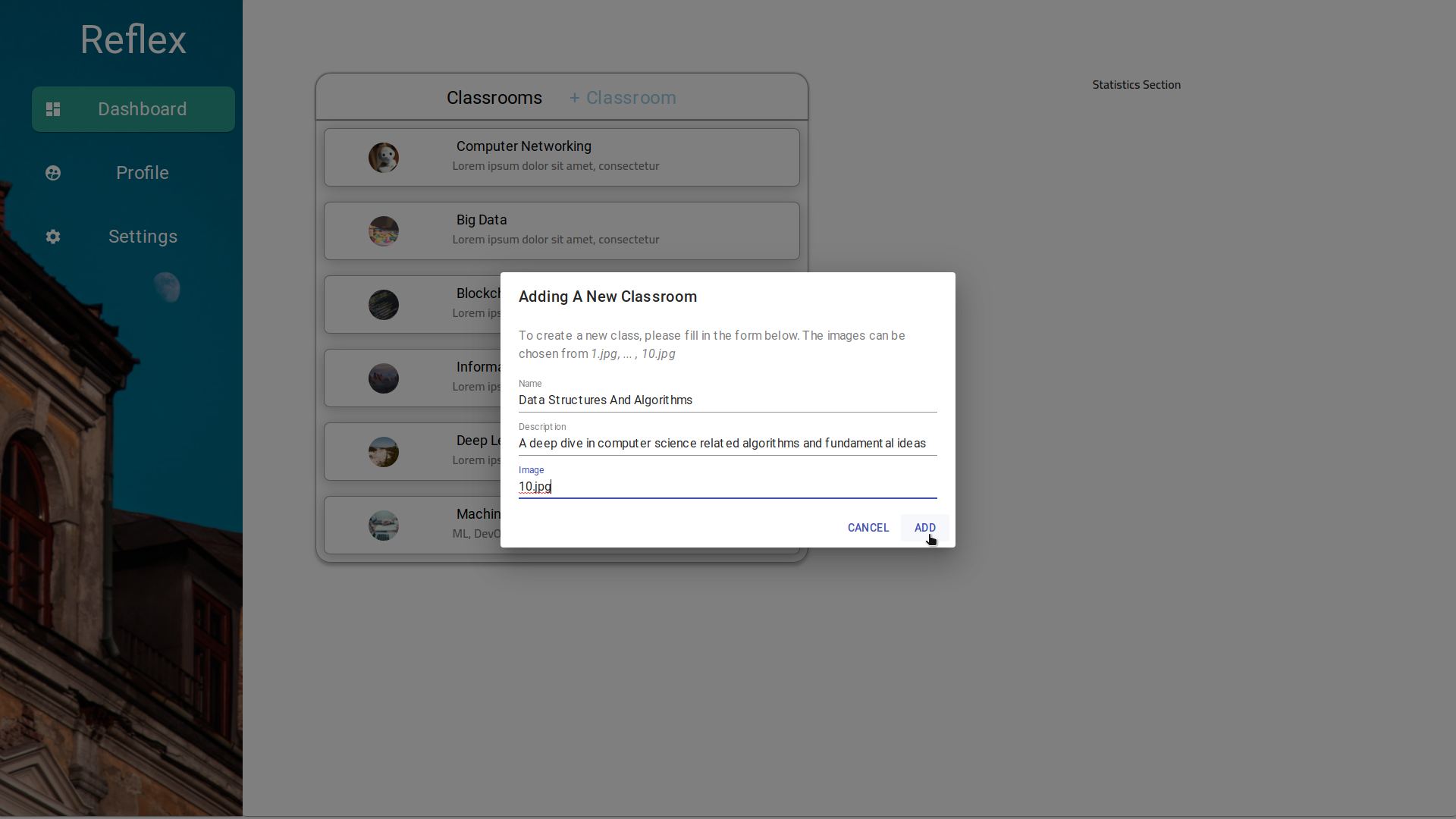Focus the Name input field

[x=726, y=400]
